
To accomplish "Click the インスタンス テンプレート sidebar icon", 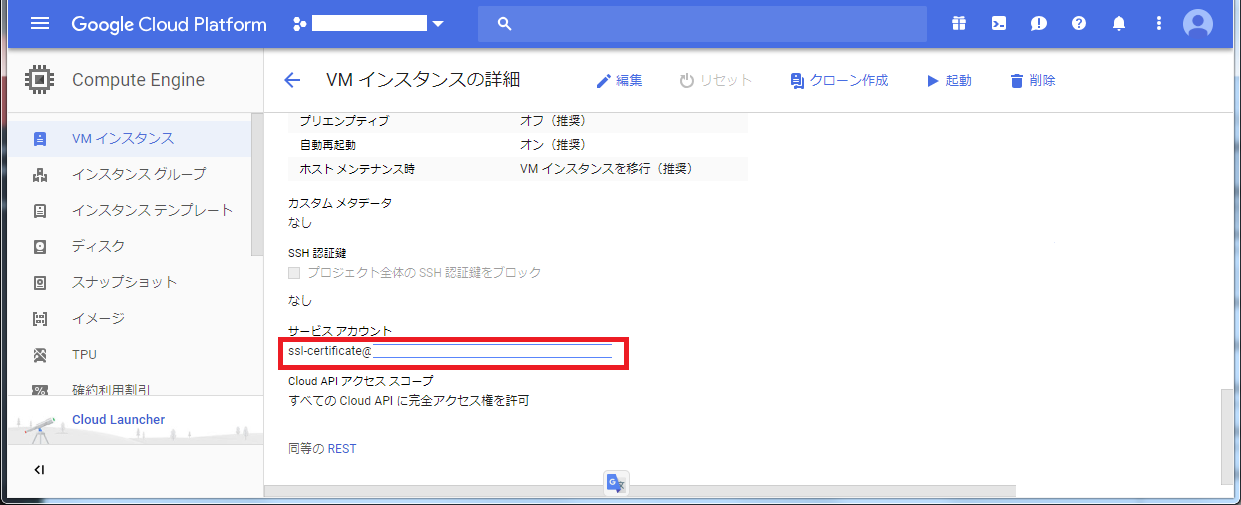I will tap(40, 210).
